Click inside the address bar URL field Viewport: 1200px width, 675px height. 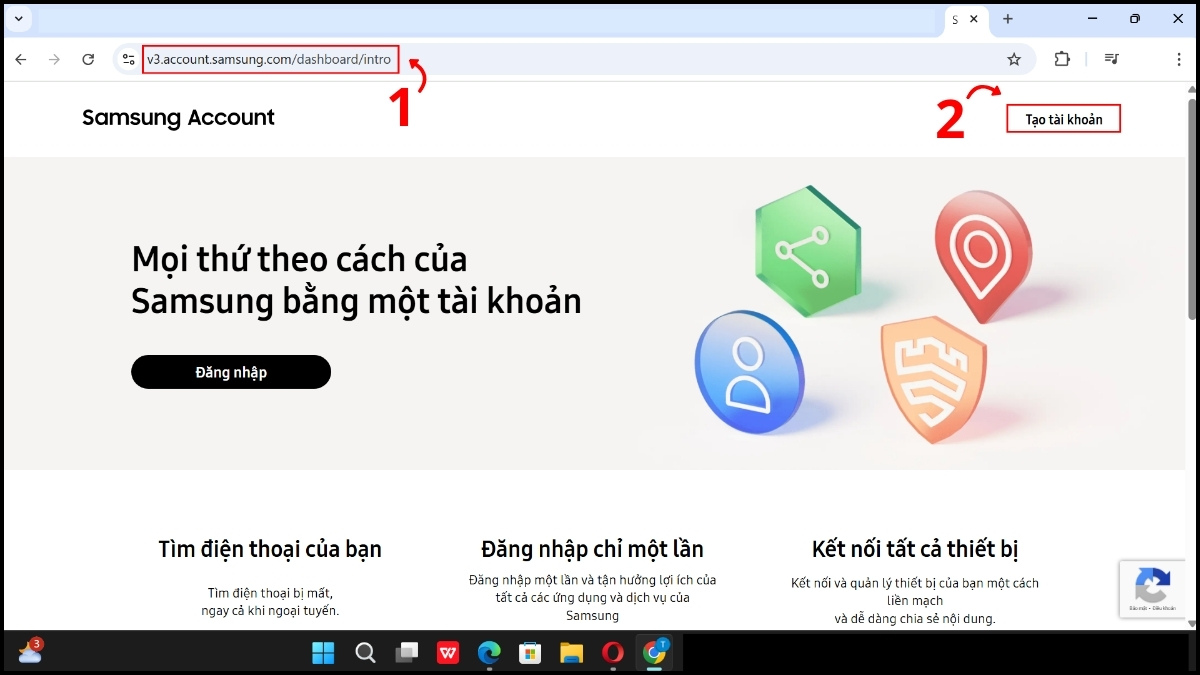point(270,59)
